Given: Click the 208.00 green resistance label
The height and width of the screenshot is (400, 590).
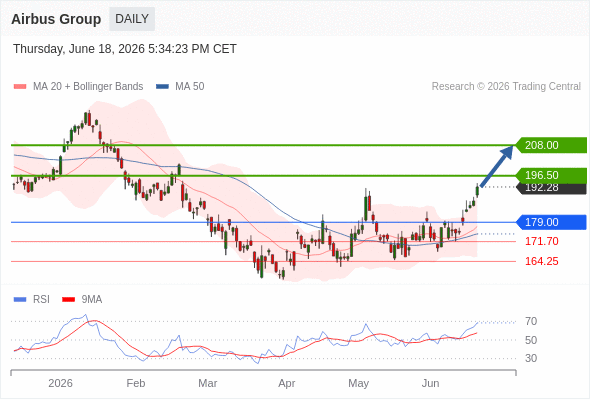Looking at the screenshot, I should point(551,145).
